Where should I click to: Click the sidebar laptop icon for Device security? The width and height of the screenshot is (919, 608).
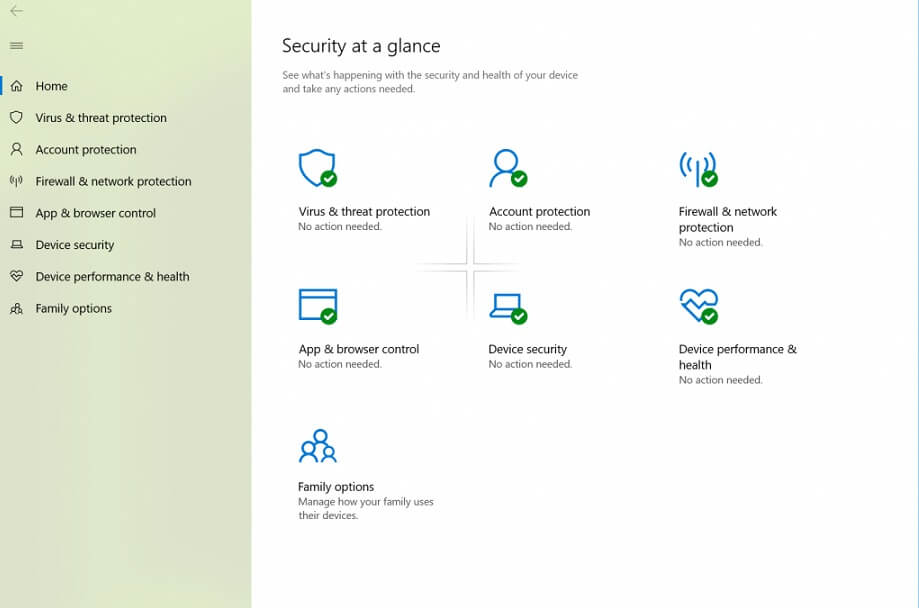[x=16, y=244]
